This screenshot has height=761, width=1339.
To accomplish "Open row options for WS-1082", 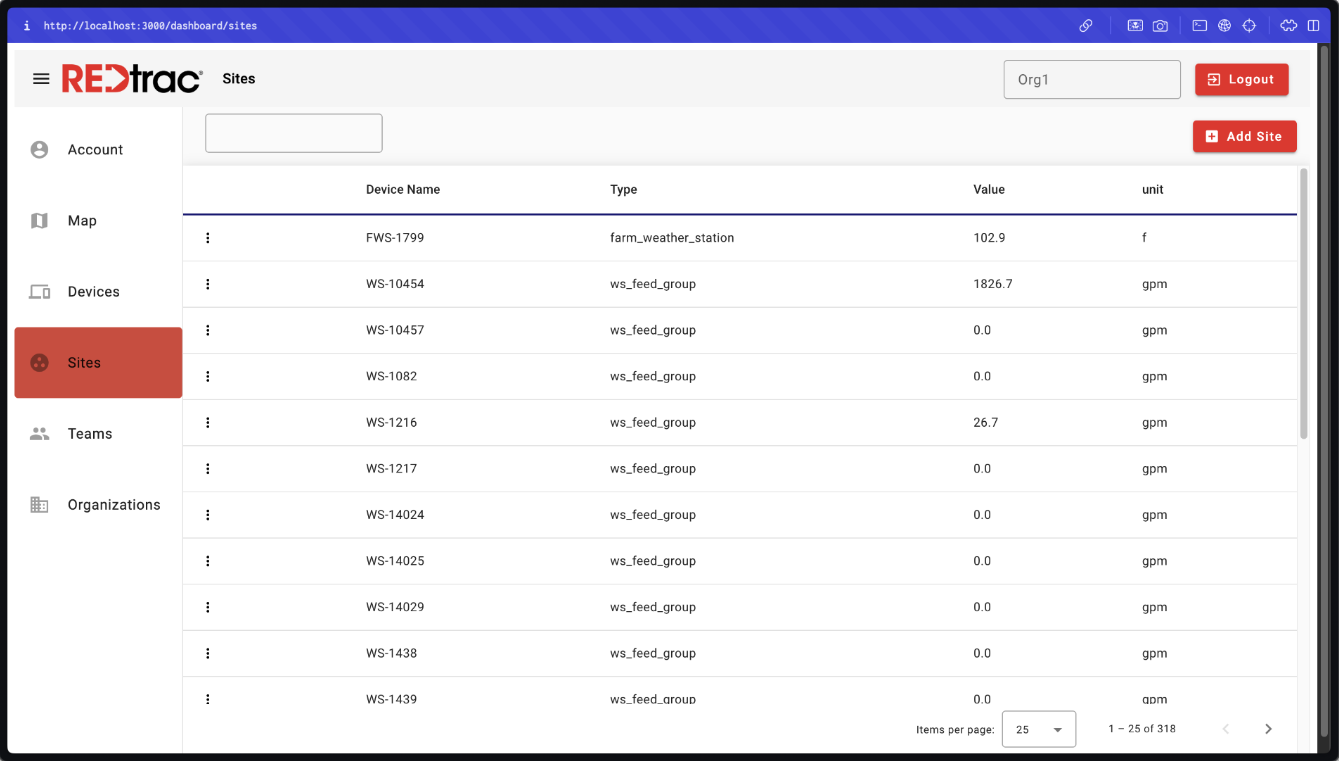I will pyautogui.click(x=208, y=376).
